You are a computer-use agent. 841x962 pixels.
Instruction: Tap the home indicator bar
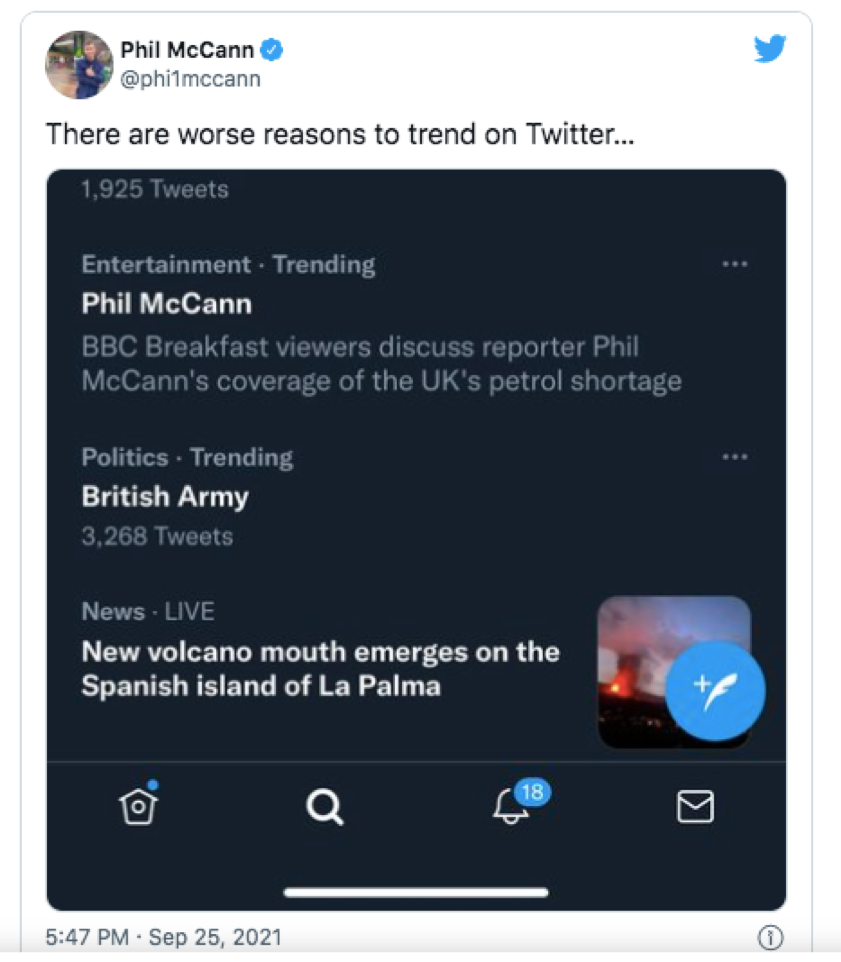(416, 892)
